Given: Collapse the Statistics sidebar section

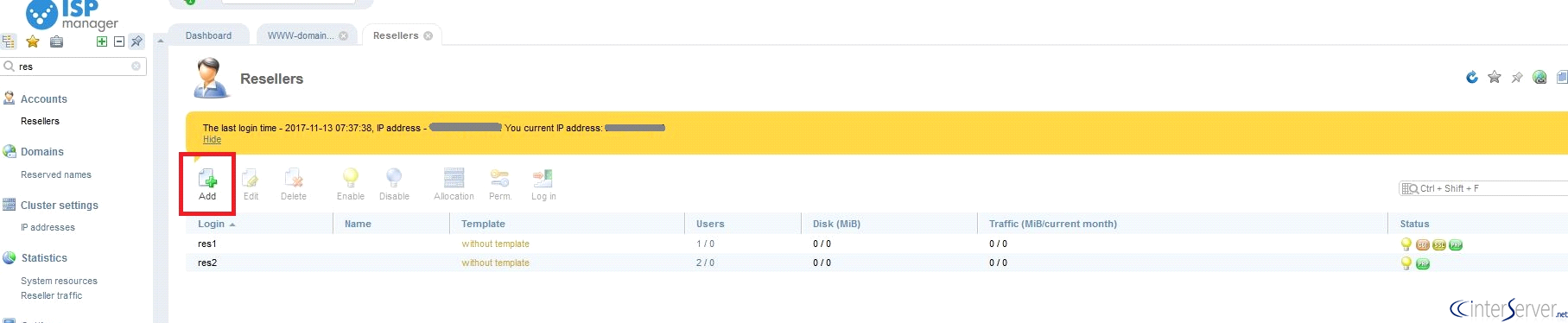Looking at the screenshot, I should click(x=44, y=258).
